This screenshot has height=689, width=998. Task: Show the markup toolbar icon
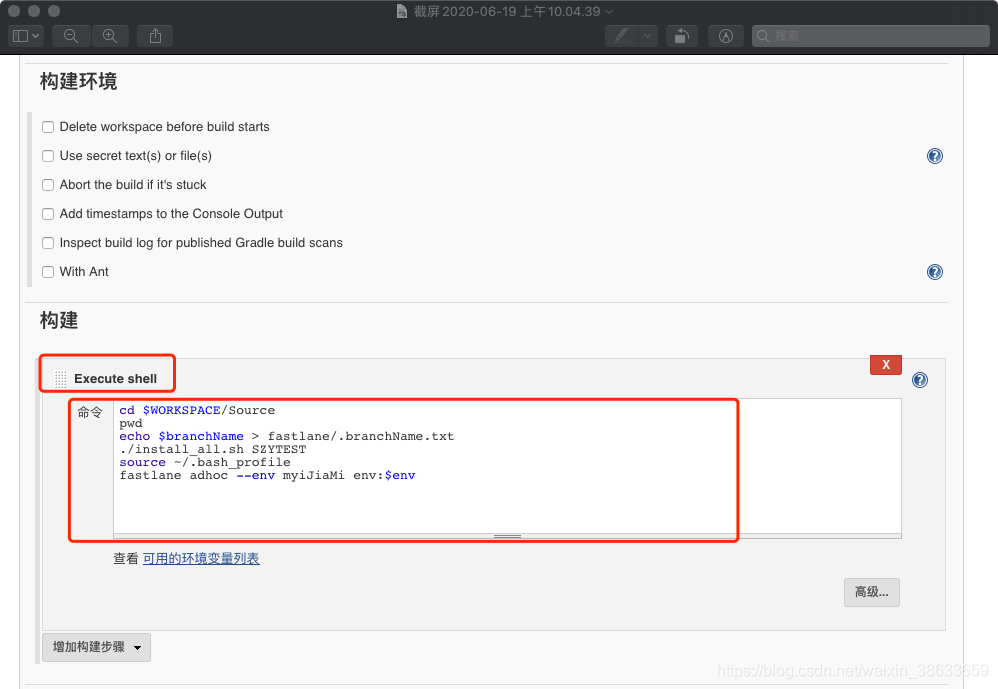pos(726,36)
